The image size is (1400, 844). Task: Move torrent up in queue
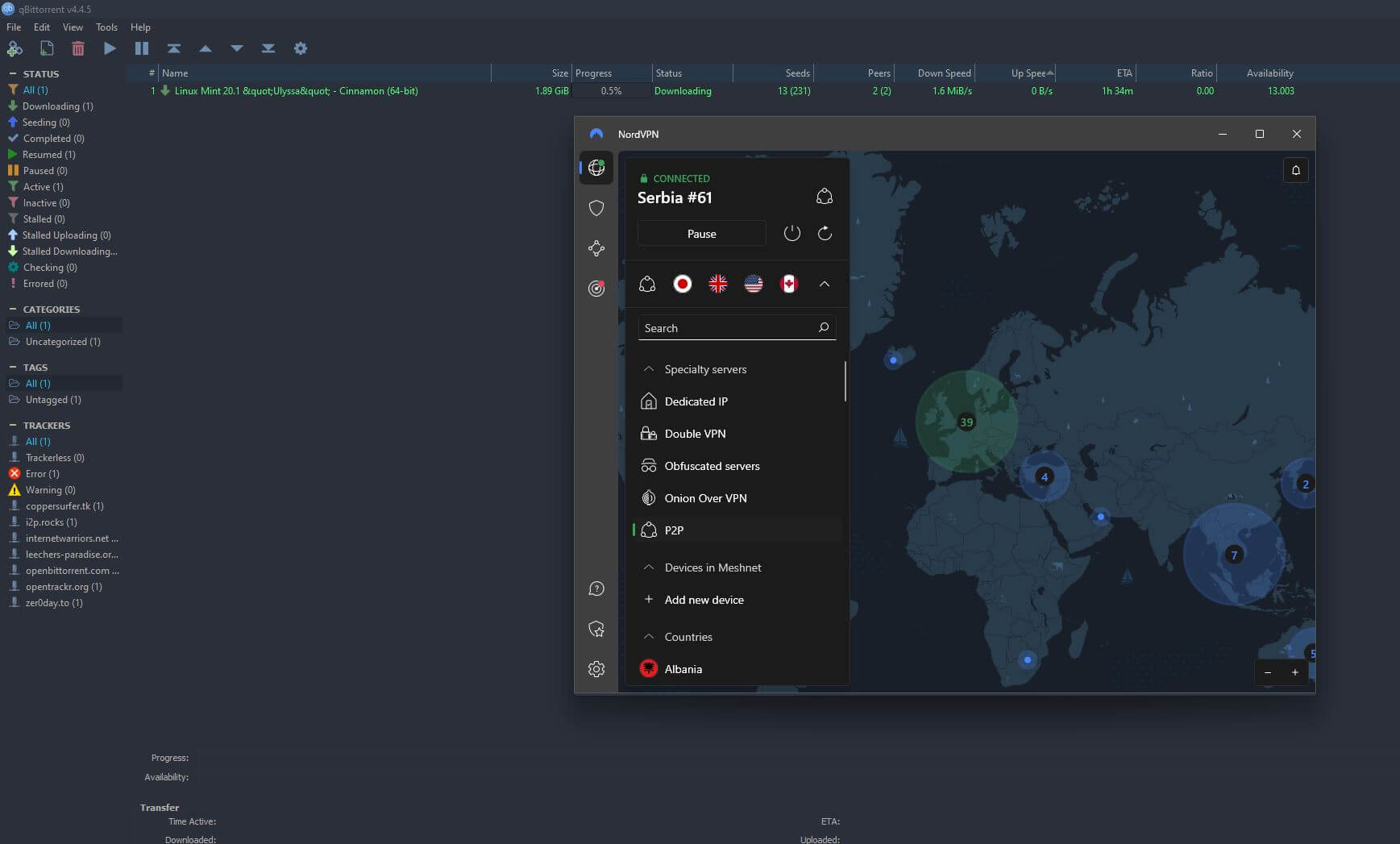pos(206,48)
